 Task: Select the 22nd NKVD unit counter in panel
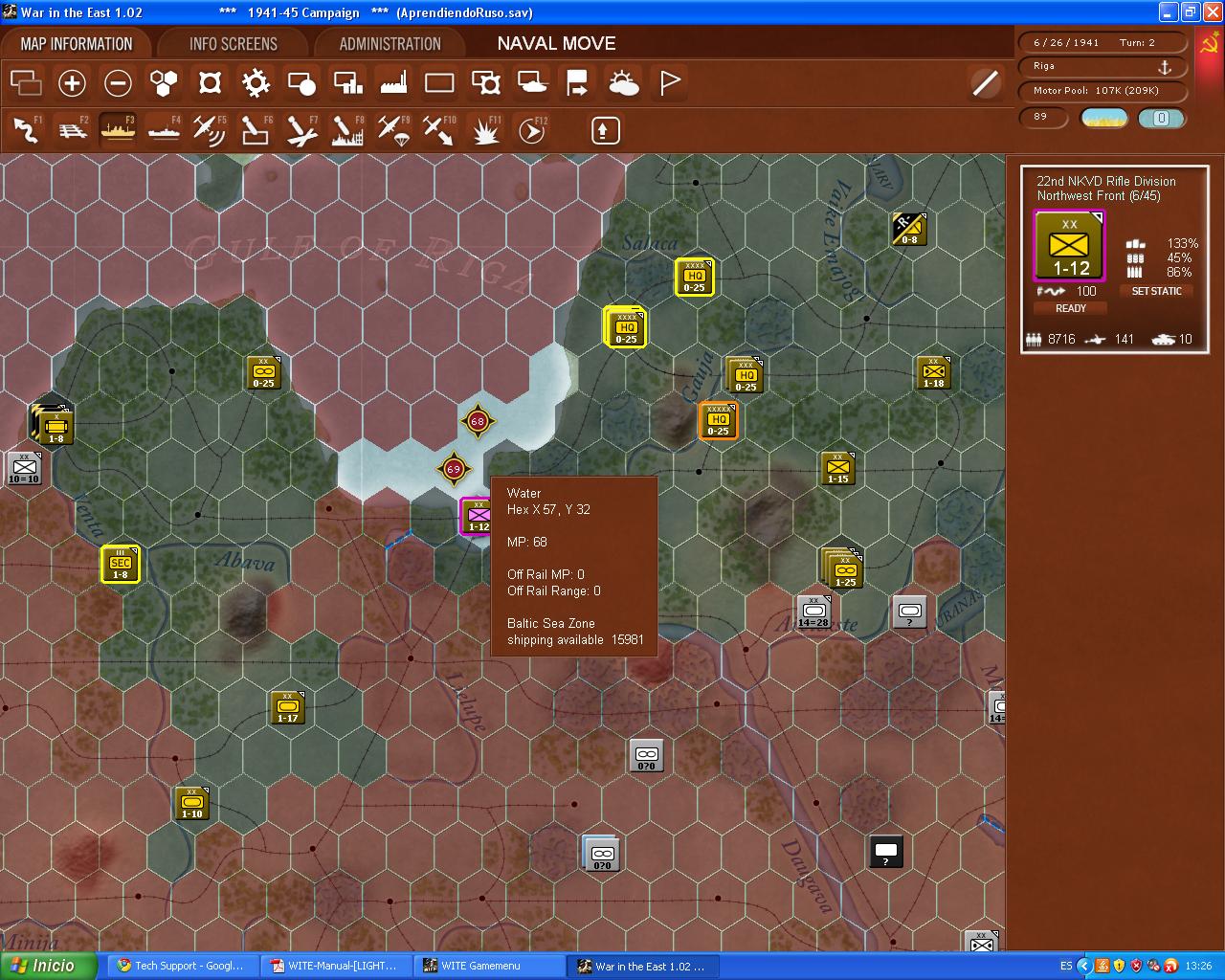[1069, 246]
